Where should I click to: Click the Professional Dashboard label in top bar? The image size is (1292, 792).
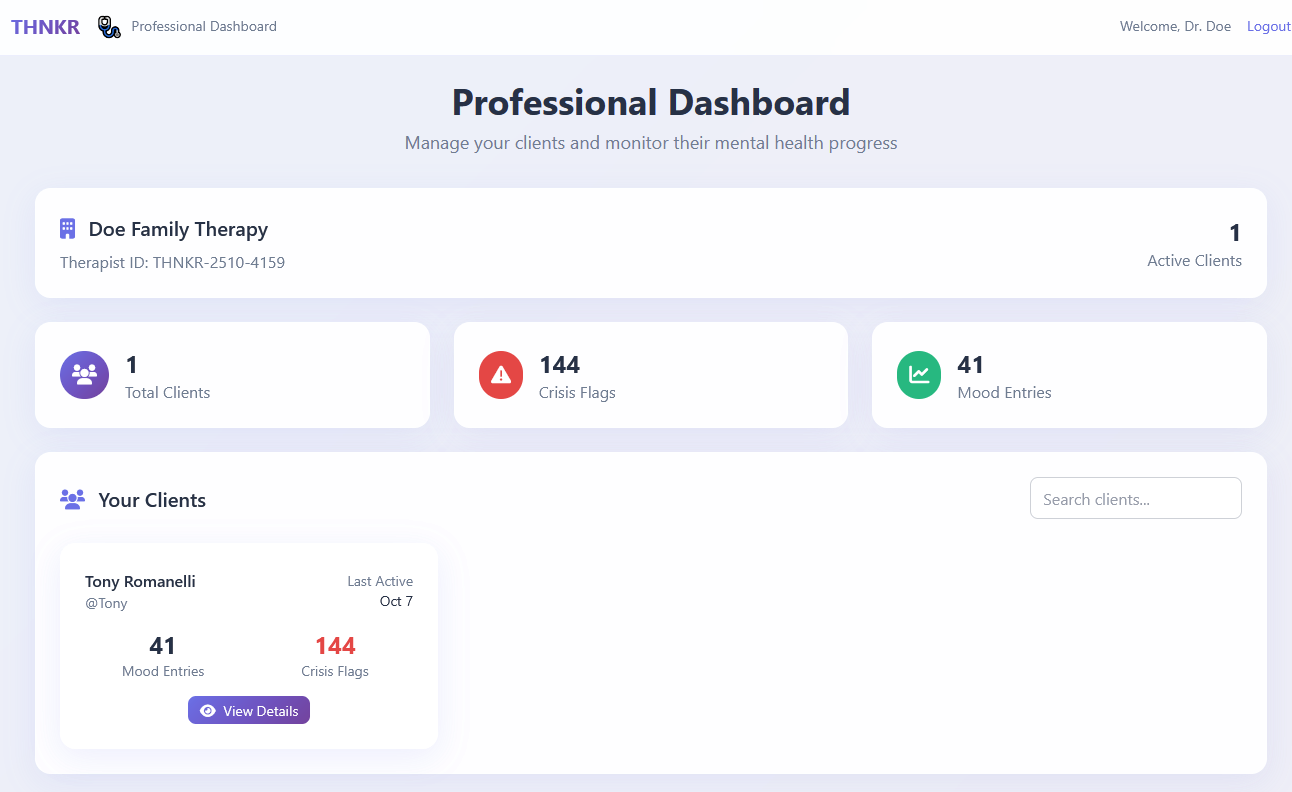point(204,26)
